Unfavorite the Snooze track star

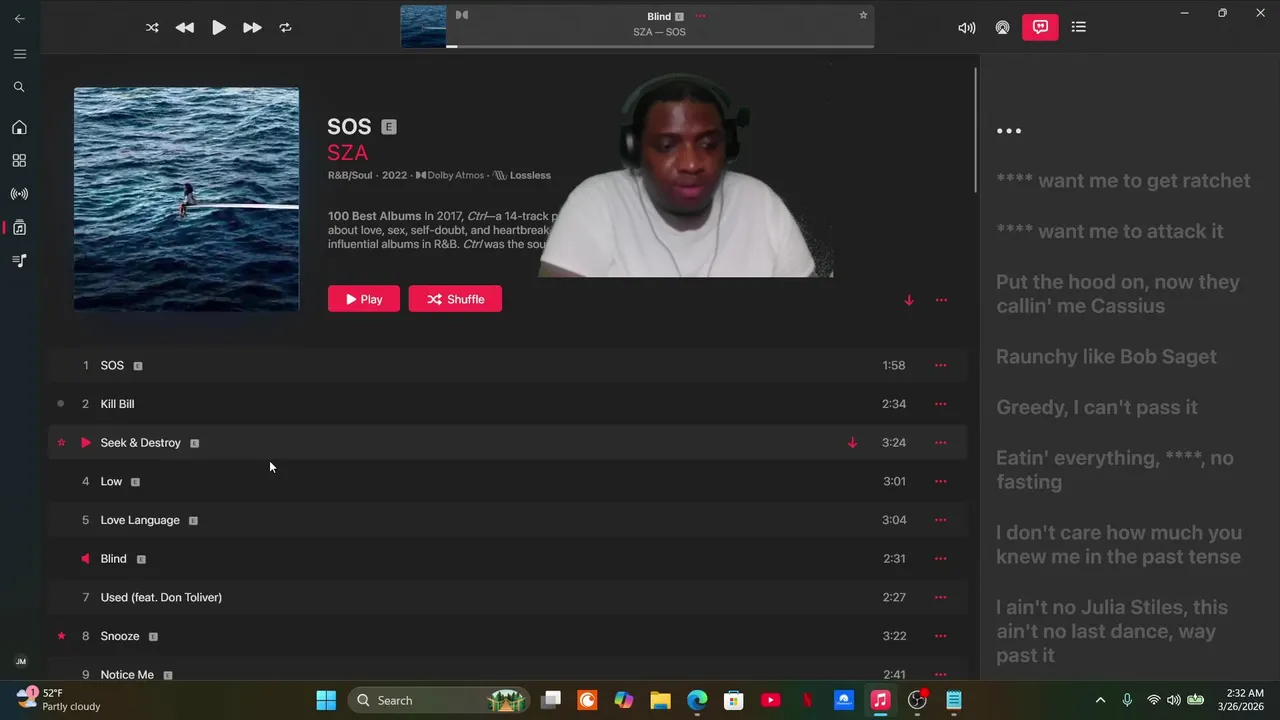coord(61,636)
